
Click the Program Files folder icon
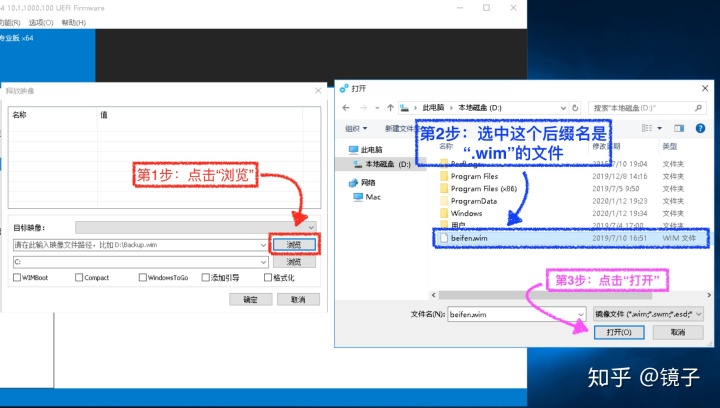(x=444, y=176)
